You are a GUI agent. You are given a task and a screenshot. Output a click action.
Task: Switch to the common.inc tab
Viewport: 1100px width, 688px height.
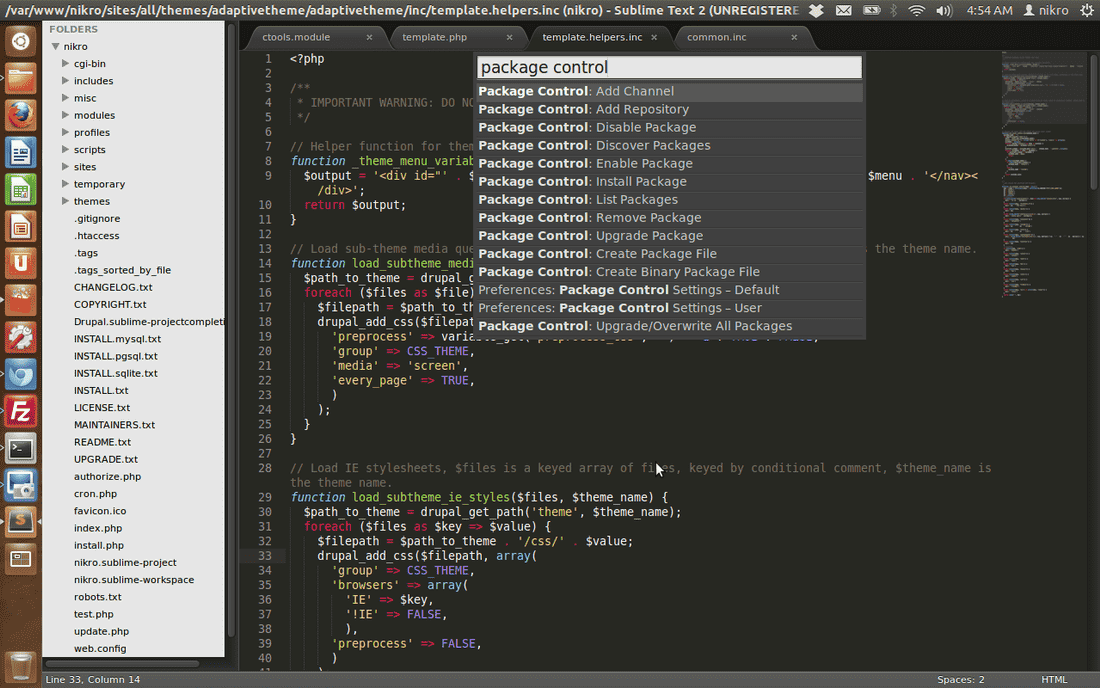(716, 37)
